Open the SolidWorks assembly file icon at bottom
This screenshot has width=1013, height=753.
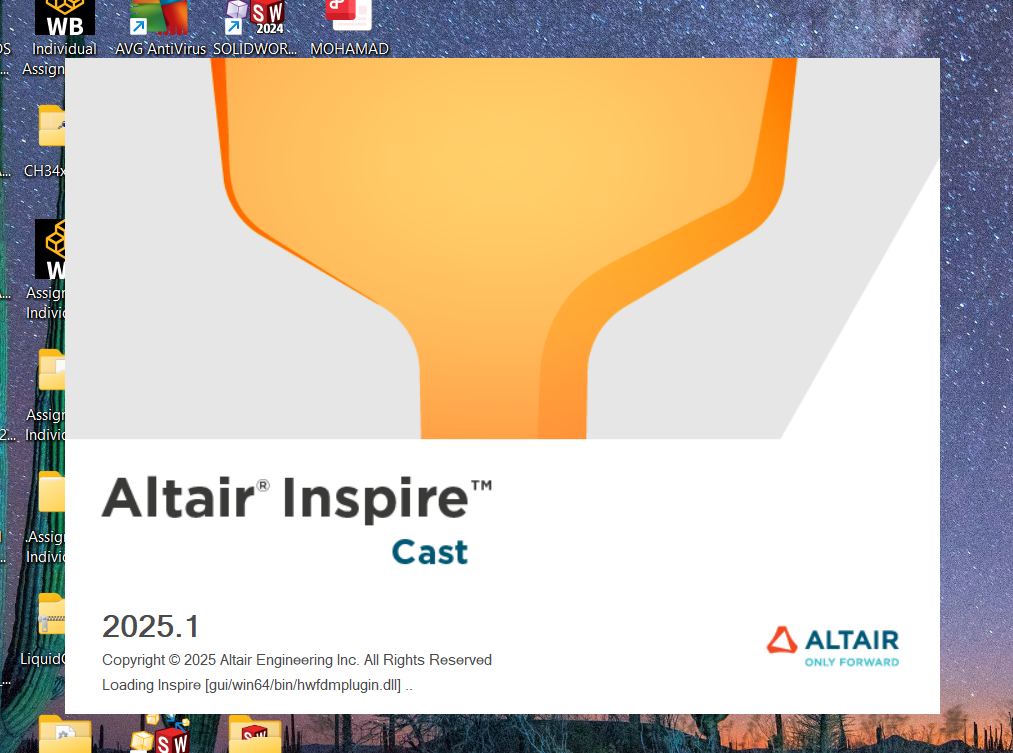click(x=160, y=734)
